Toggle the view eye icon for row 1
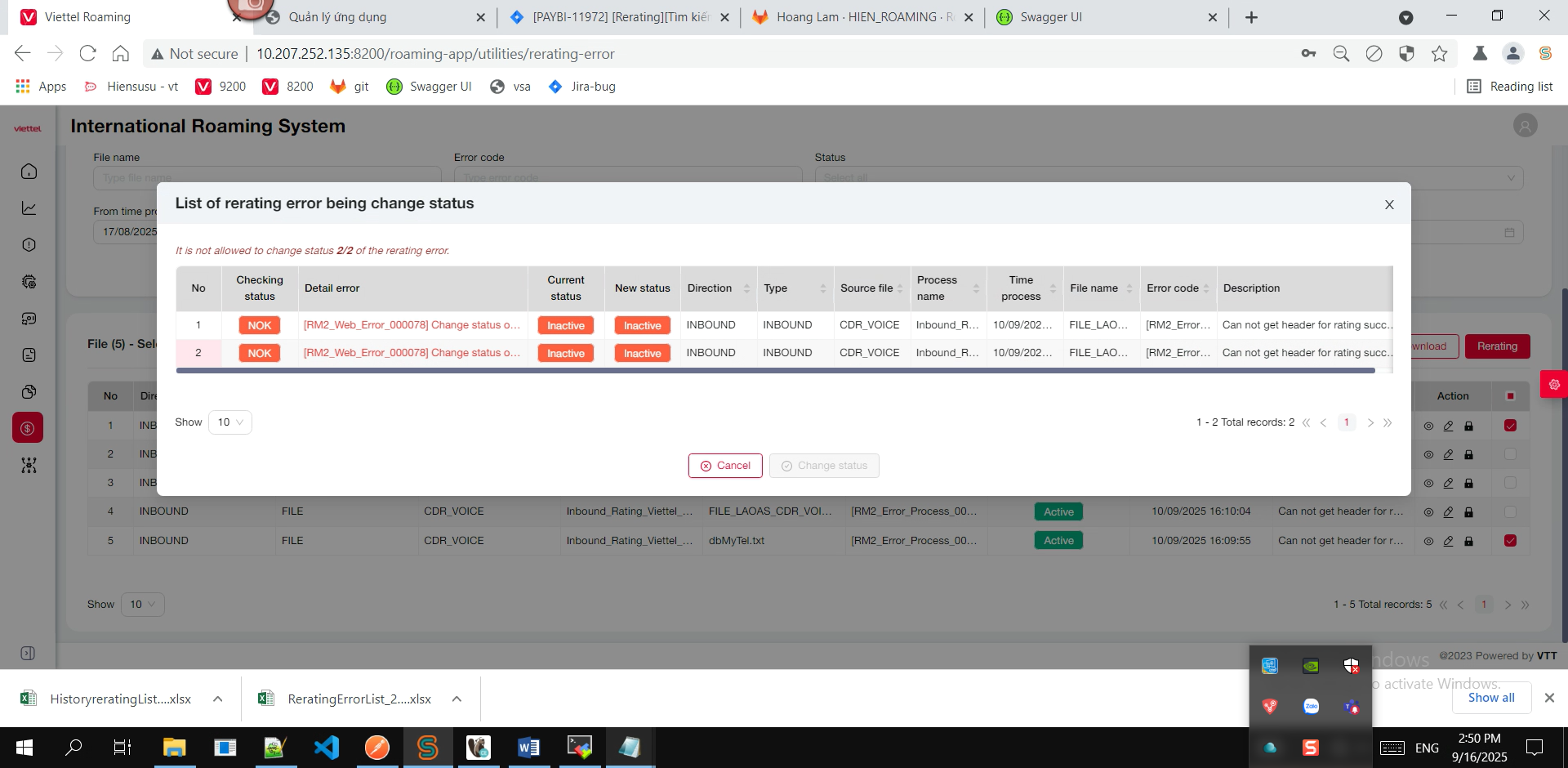This screenshot has width=1568, height=768. [1428, 426]
